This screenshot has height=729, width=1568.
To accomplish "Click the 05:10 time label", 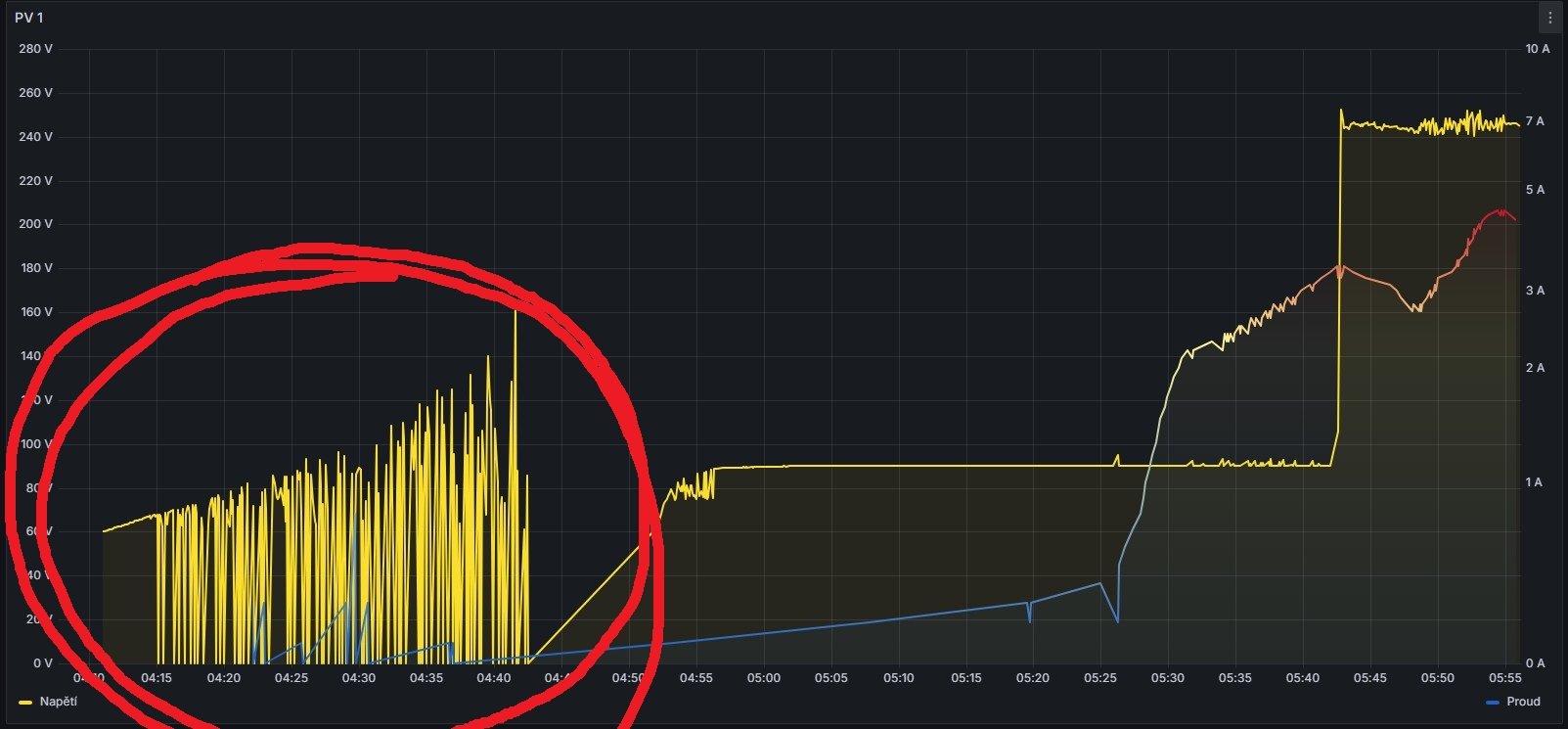I will click(899, 678).
